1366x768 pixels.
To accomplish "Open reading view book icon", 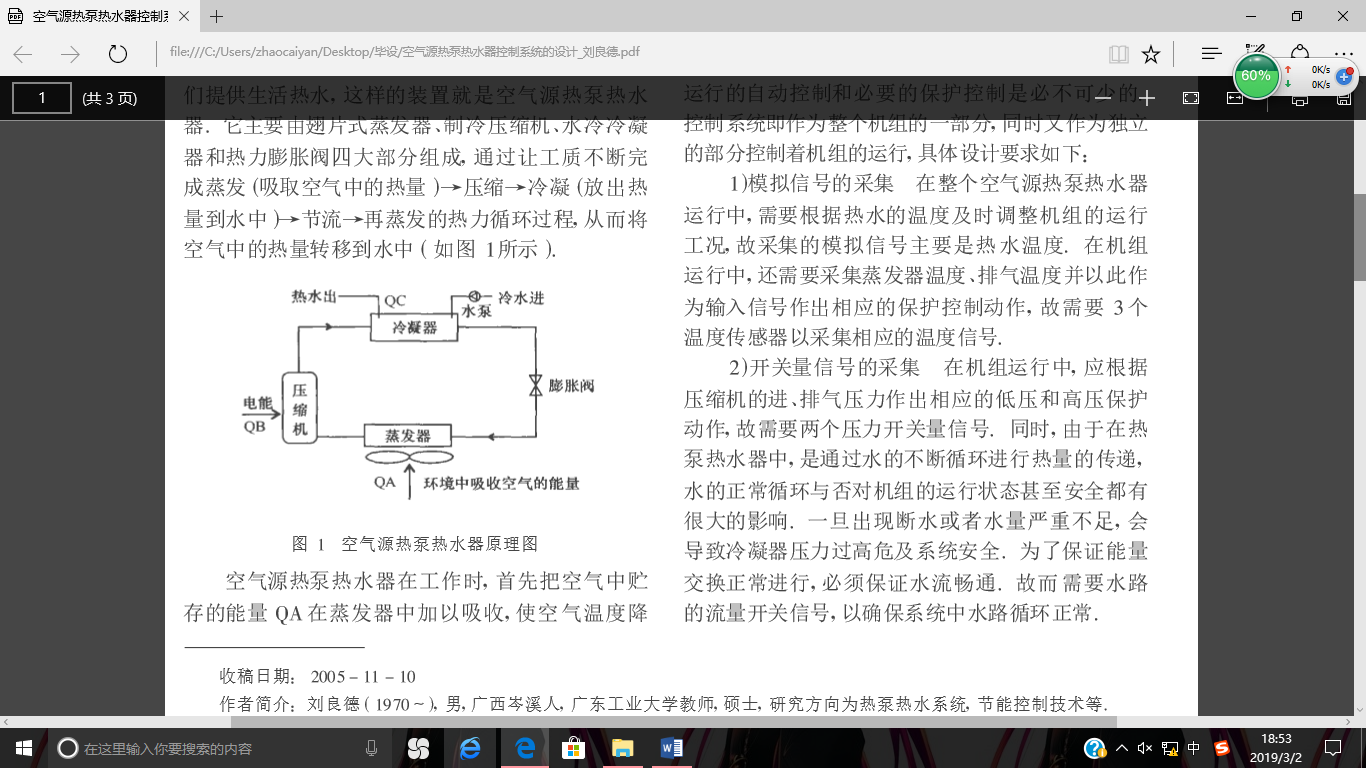I will pos(1118,54).
